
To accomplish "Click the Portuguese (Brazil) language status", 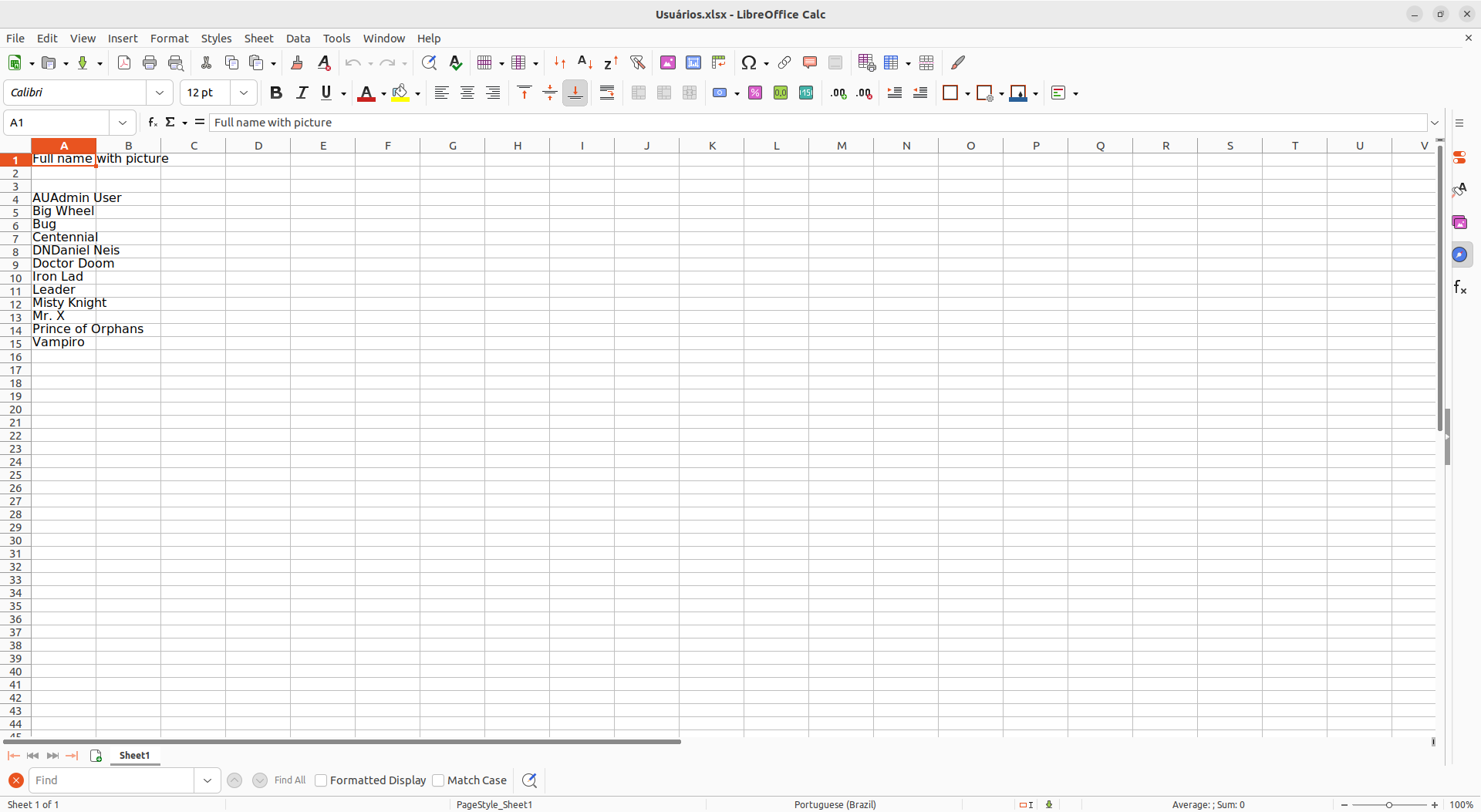I will pos(835,804).
